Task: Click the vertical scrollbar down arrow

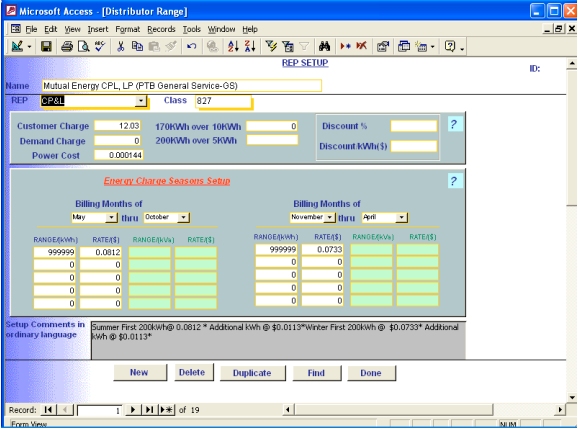Action: [572, 398]
